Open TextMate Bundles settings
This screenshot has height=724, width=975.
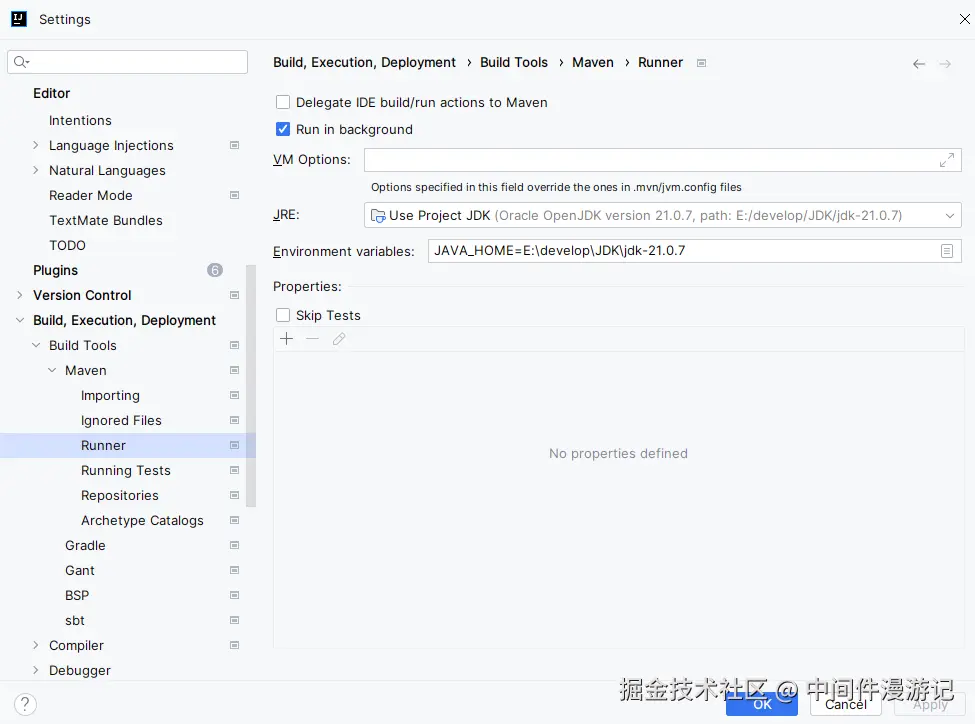[106, 221]
